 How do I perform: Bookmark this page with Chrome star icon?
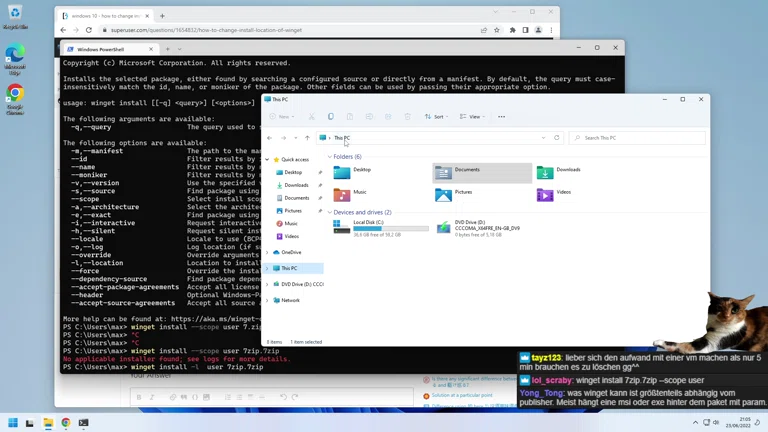pyautogui.click(x=497, y=30)
